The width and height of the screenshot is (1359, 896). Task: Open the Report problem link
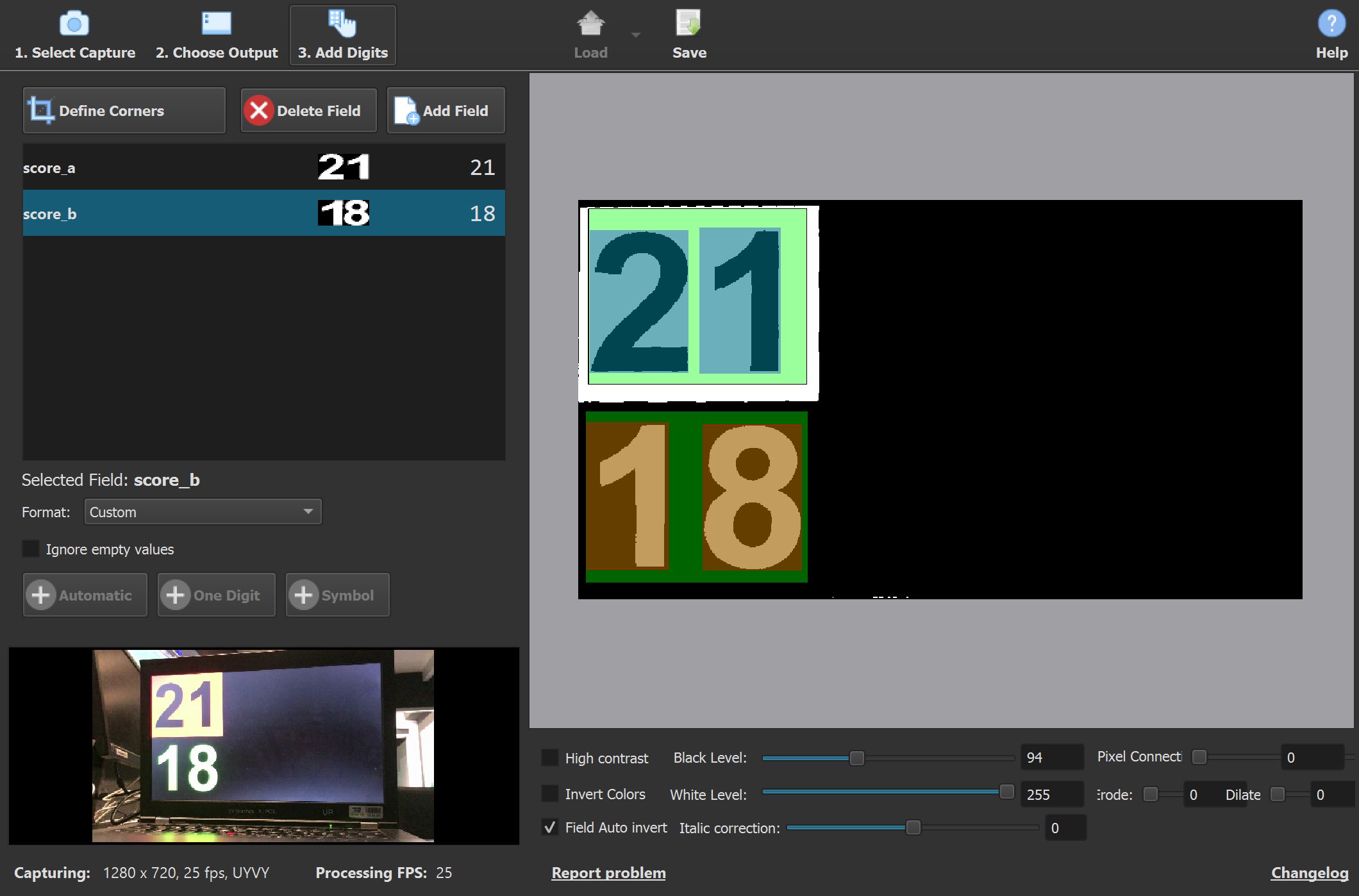point(608,873)
